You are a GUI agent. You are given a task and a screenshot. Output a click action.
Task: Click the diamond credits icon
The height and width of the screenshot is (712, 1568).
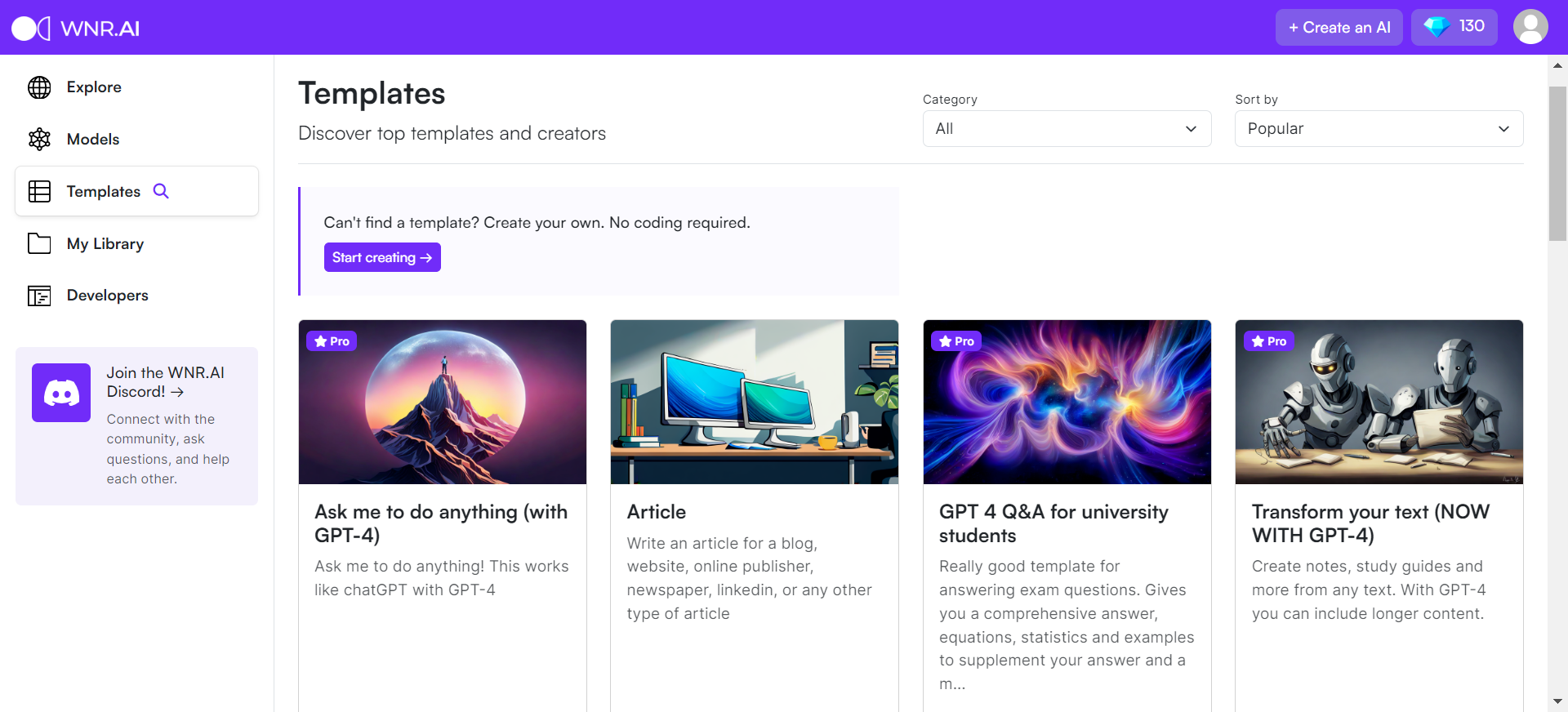[x=1437, y=27]
